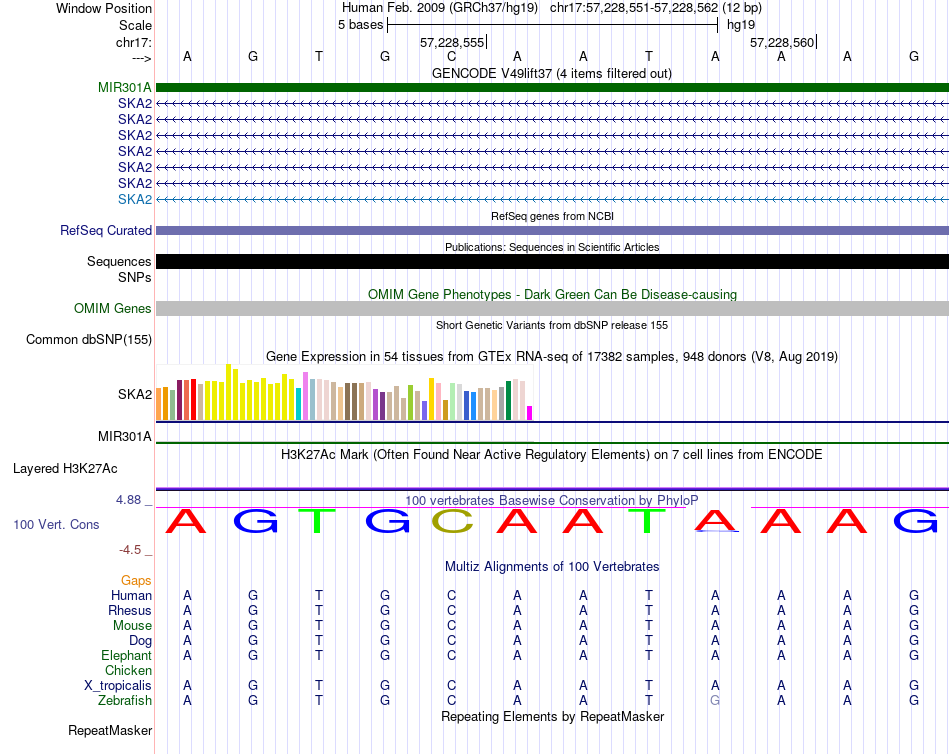Open the Common dbSNP(155) track label
This screenshot has width=950, height=754.
pyautogui.click(x=88, y=339)
